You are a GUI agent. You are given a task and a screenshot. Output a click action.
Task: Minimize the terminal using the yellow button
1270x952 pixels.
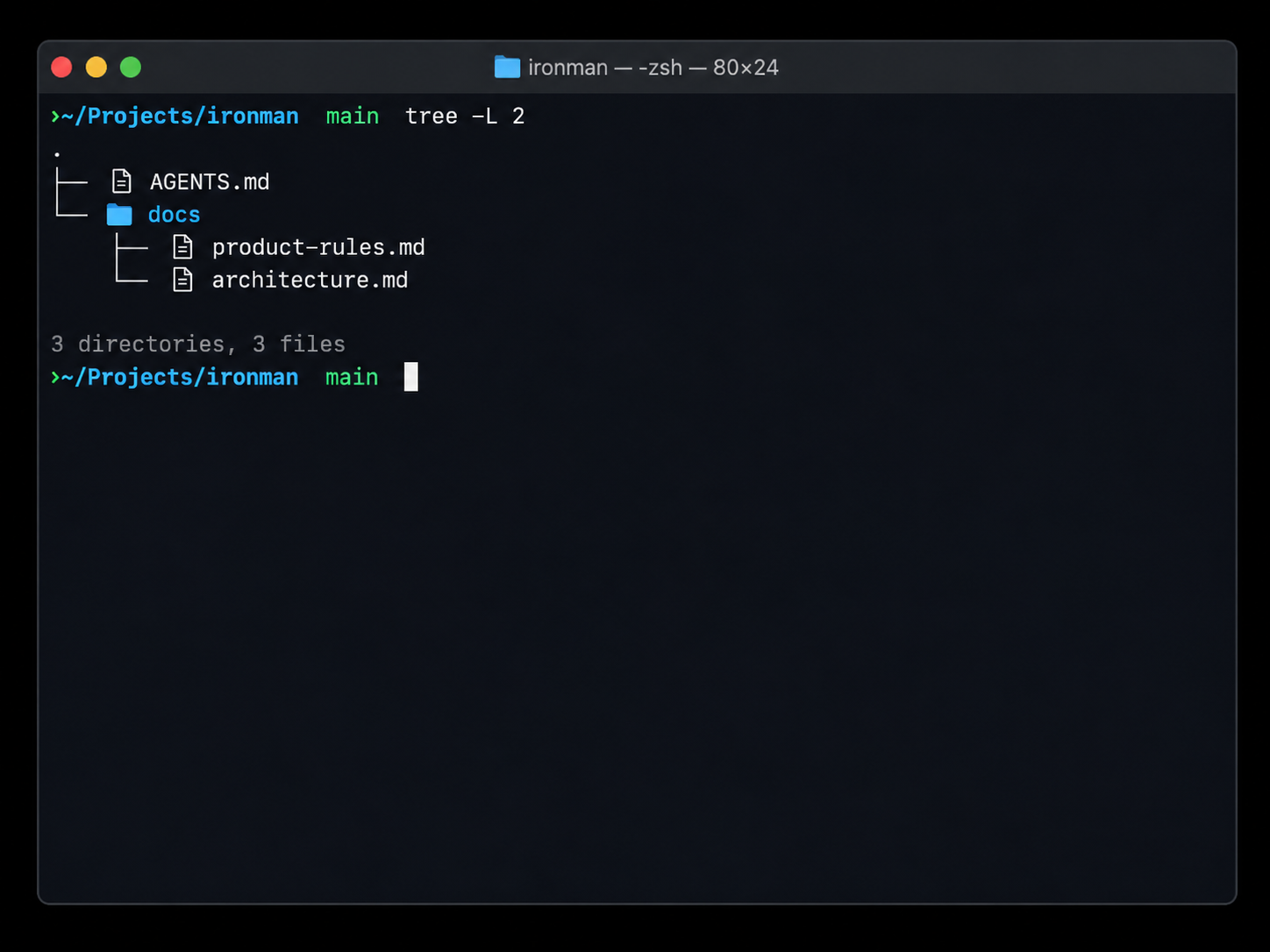click(x=96, y=67)
